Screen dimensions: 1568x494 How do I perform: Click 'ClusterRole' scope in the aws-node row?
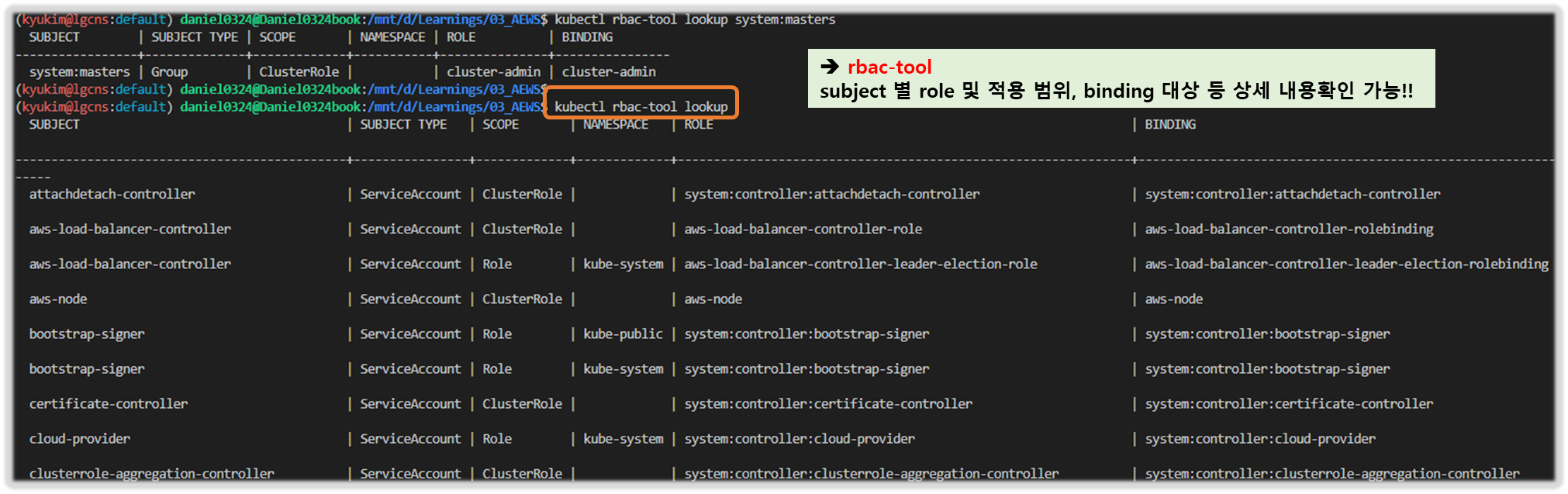[522, 299]
